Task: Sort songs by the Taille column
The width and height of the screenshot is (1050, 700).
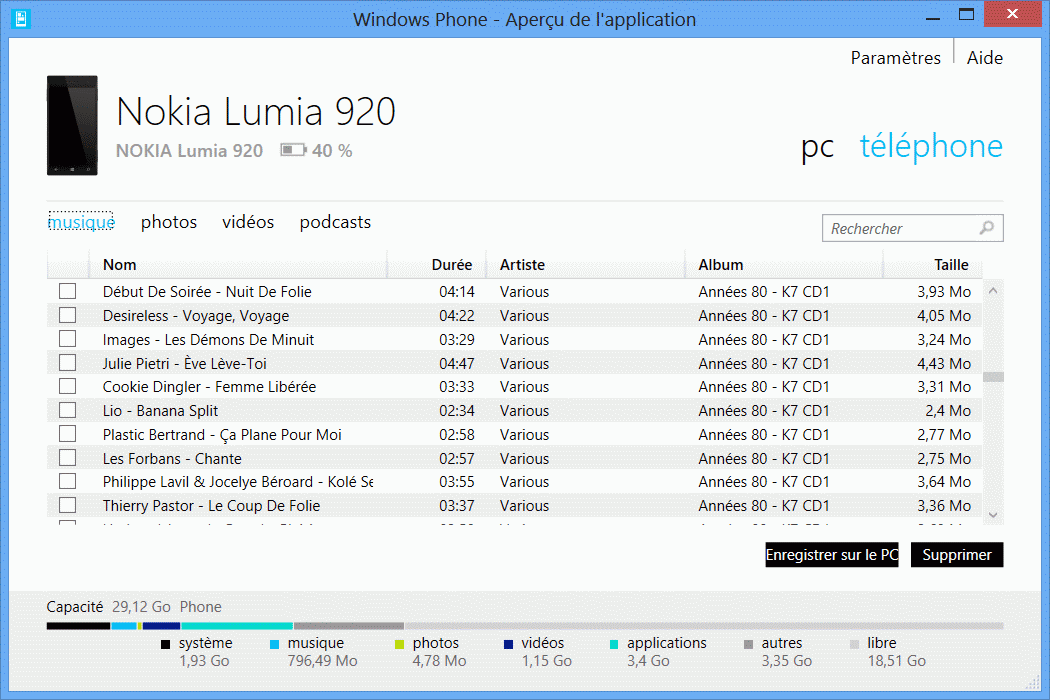Action: pyautogui.click(x=933, y=265)
